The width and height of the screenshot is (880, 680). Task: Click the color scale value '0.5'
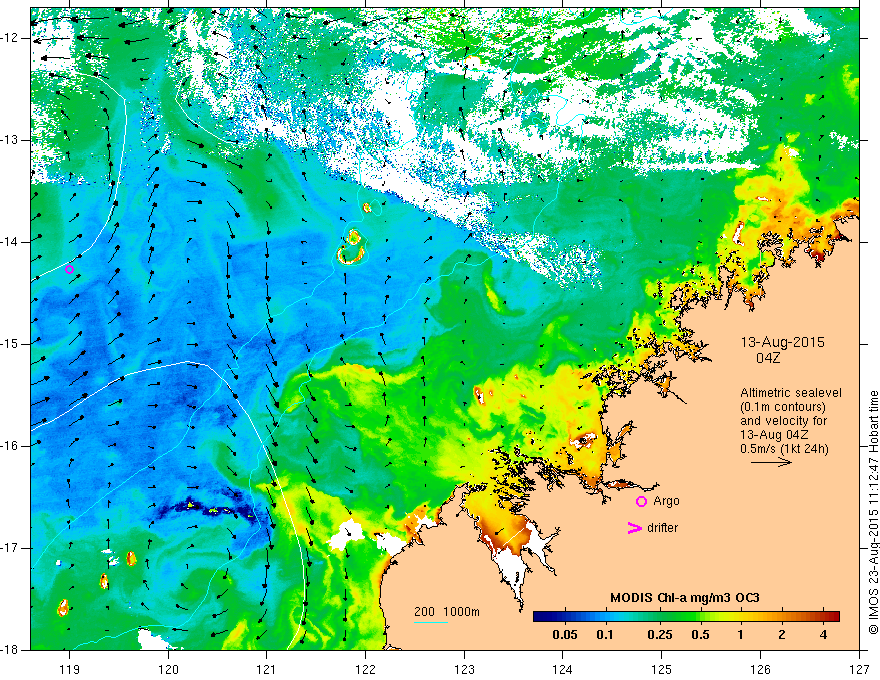[700, 635]
